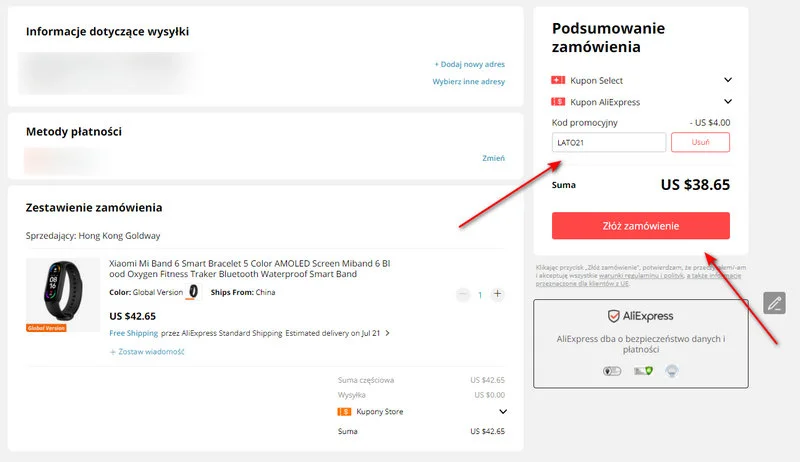Open shipping options via delivery arrow
The height and width of the screenshot is (462, 800).
pyautogui.click(x=387, y=333)
